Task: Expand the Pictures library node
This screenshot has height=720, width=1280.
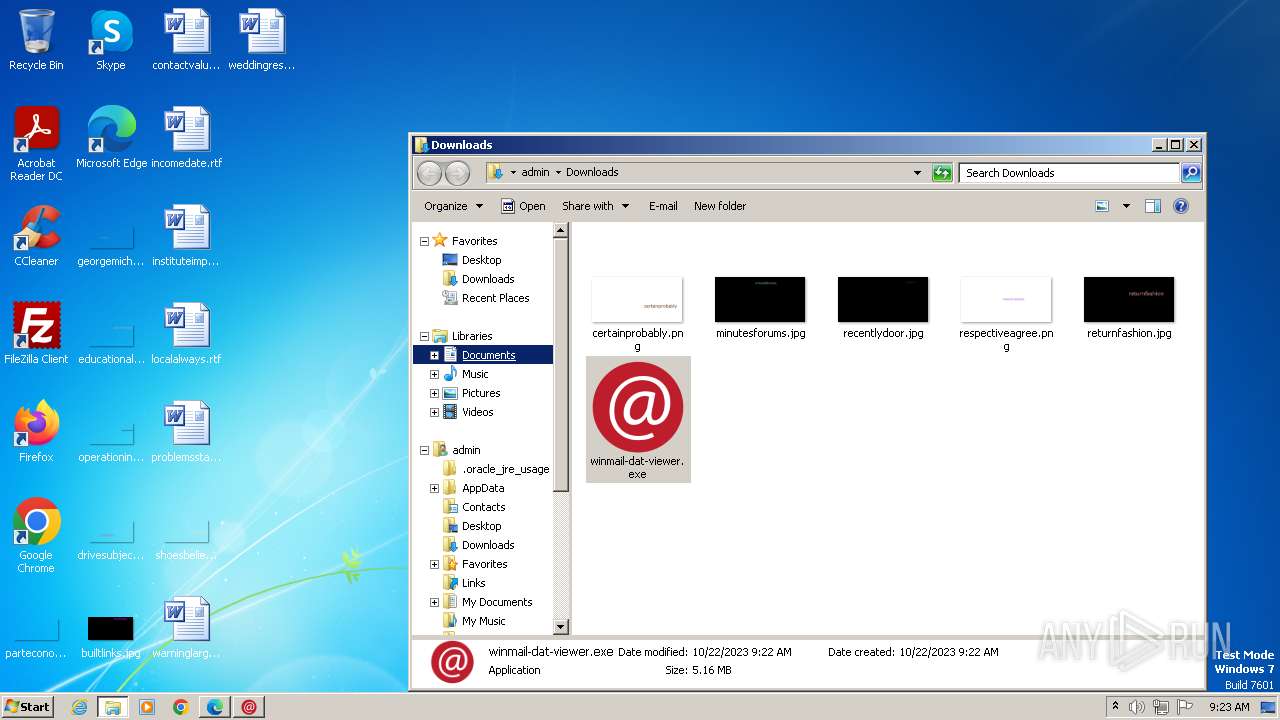Action: pos(434,393)
